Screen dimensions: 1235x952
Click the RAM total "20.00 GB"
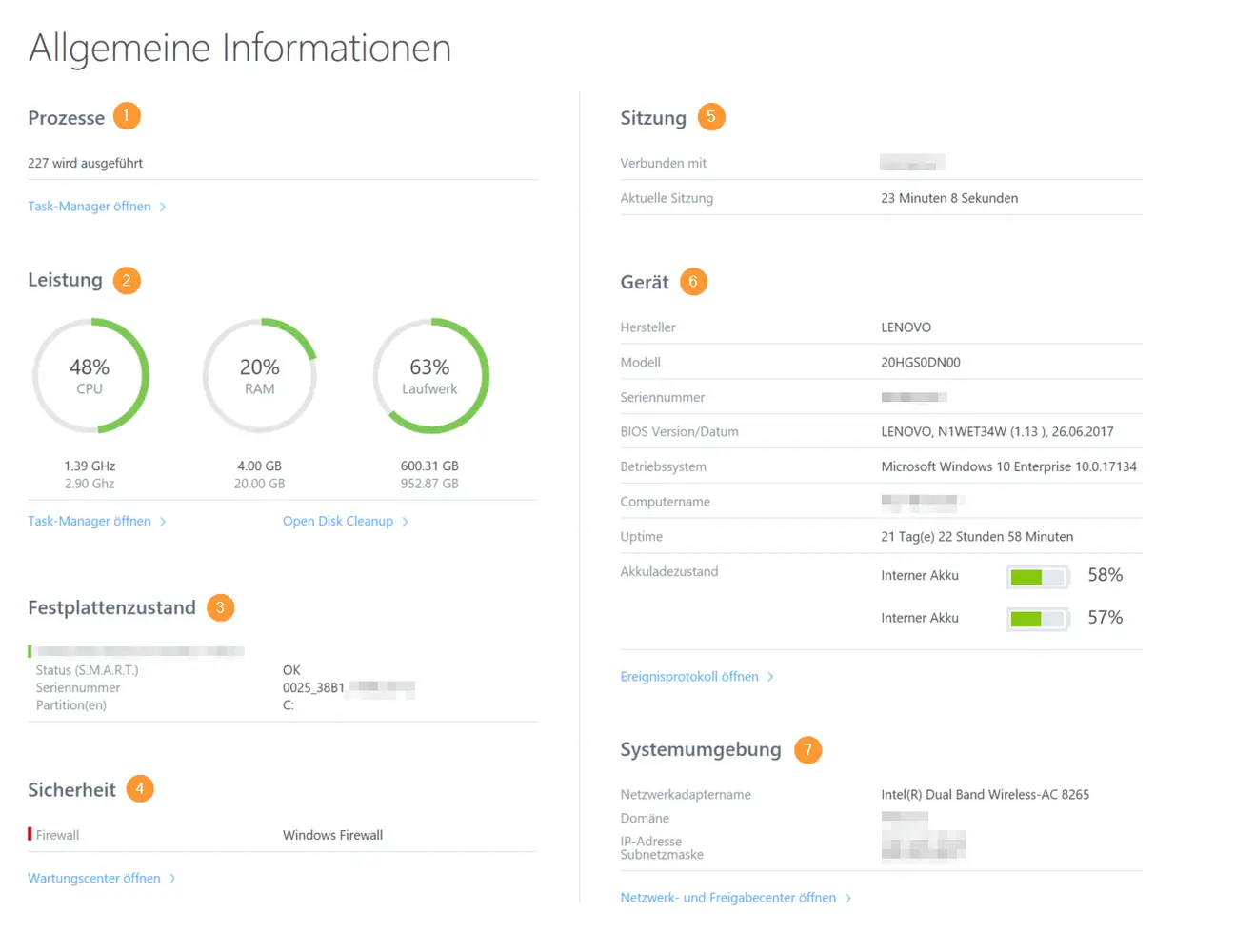point(260,484)
